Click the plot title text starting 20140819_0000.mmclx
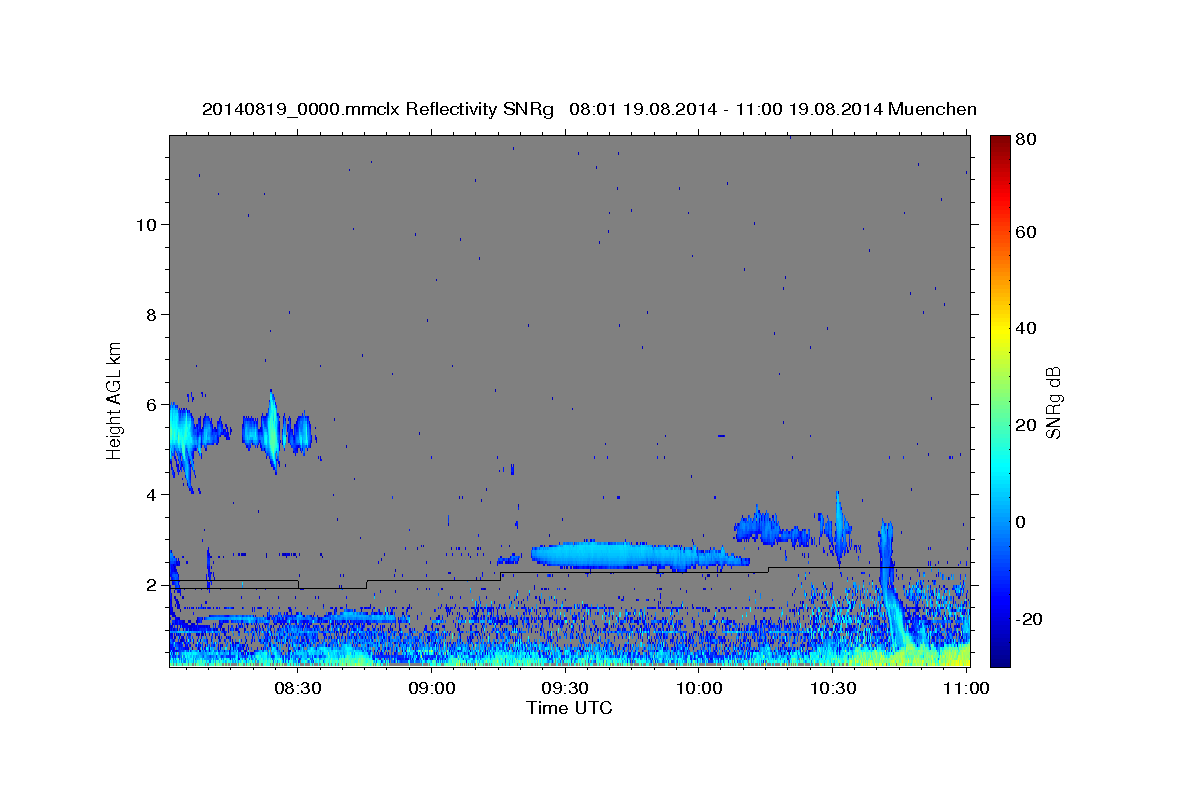Viewport: 1200px width, 800px height. click(x=589, y=109)
